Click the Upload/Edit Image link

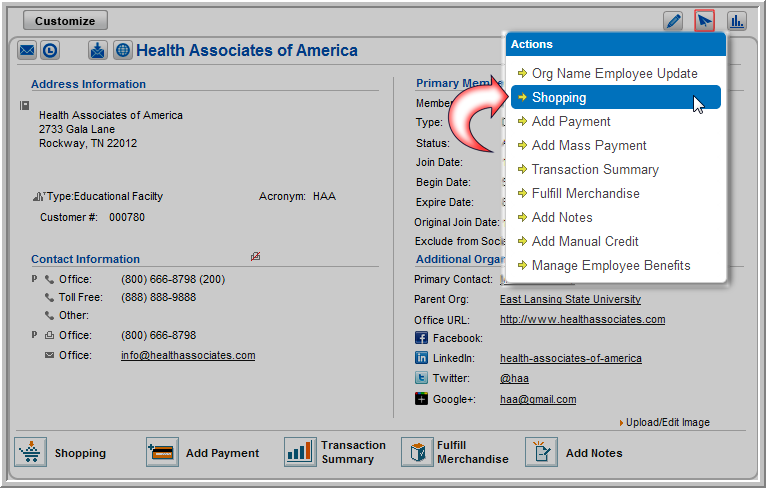(667, 422)
